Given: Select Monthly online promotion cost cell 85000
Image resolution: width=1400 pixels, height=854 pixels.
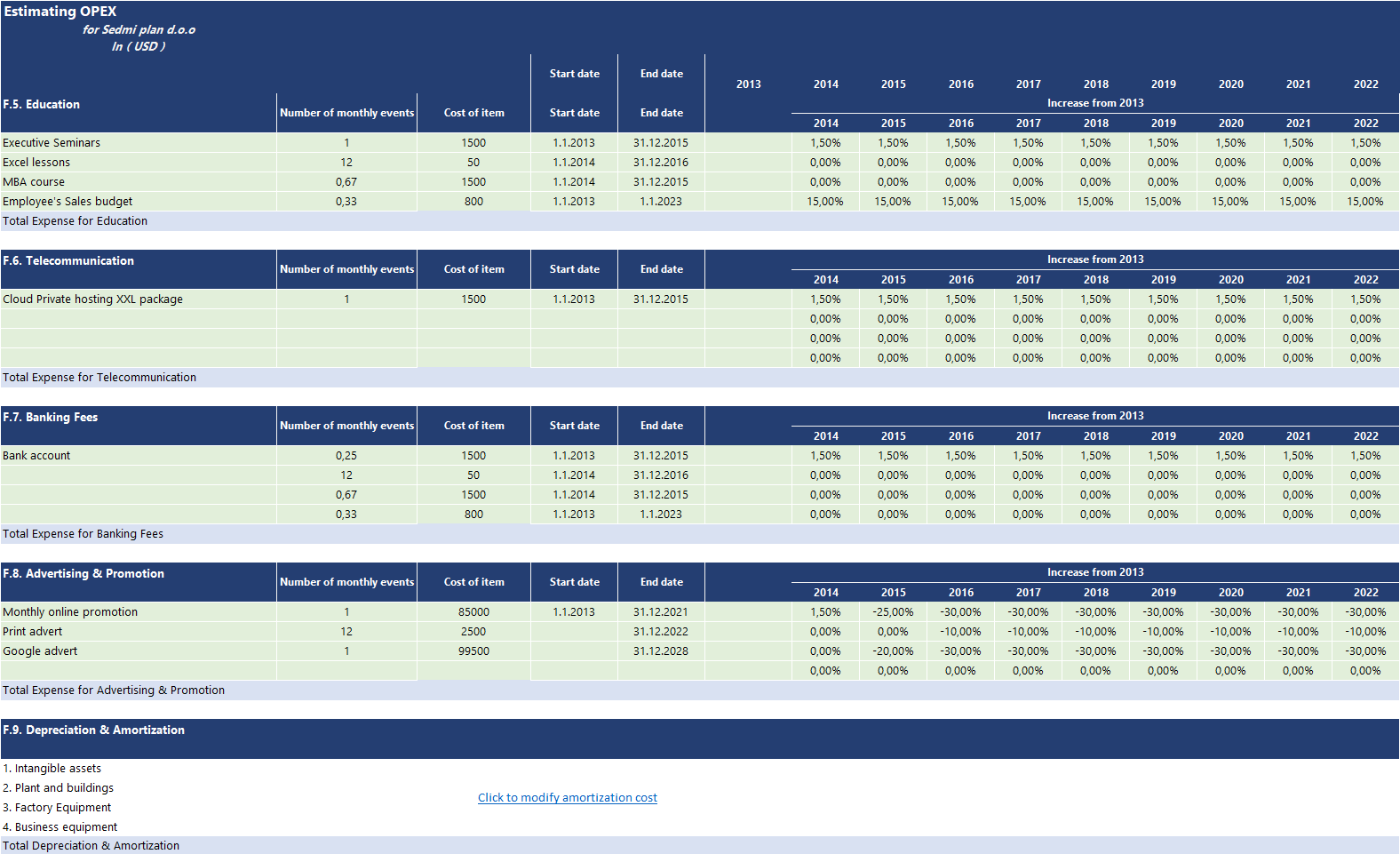Looking at the screenshot, I should click(x=473, y=612).
